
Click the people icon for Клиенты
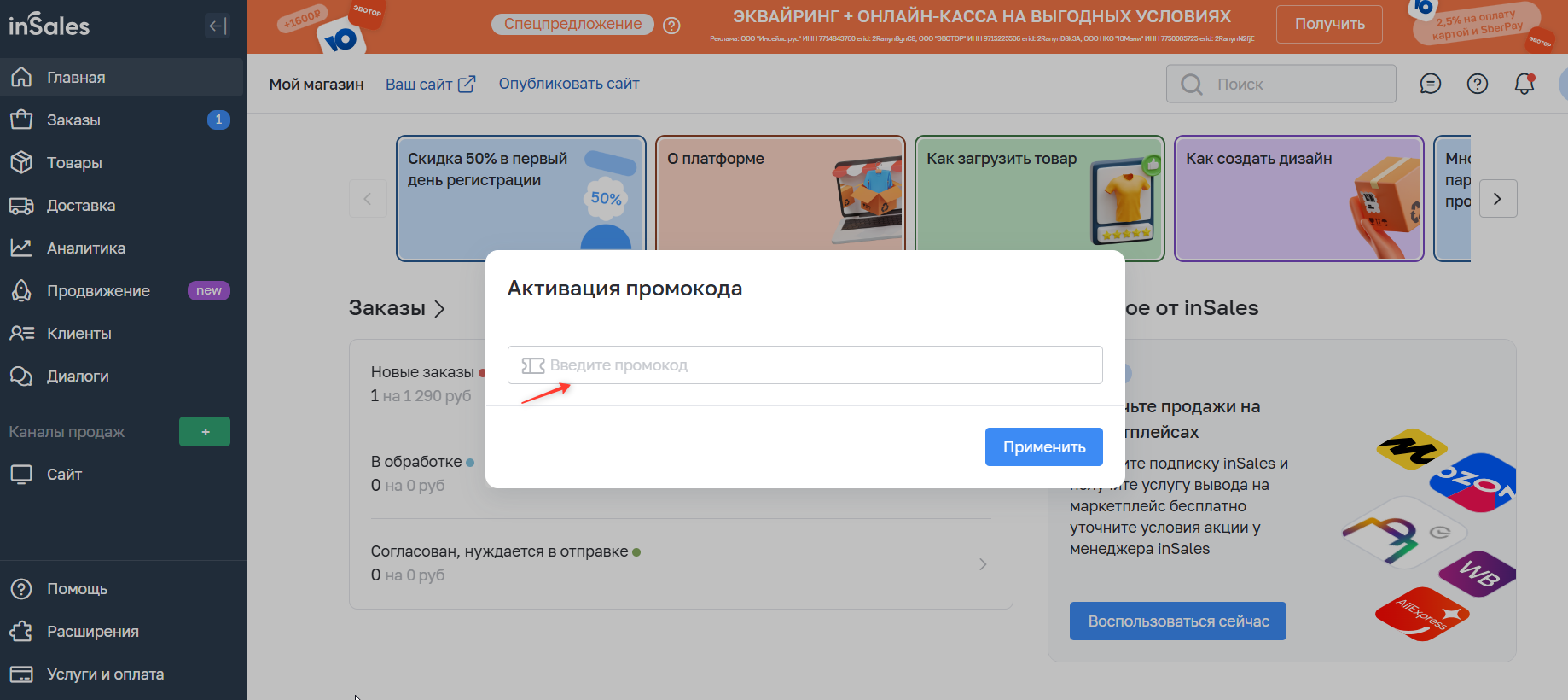21,333
